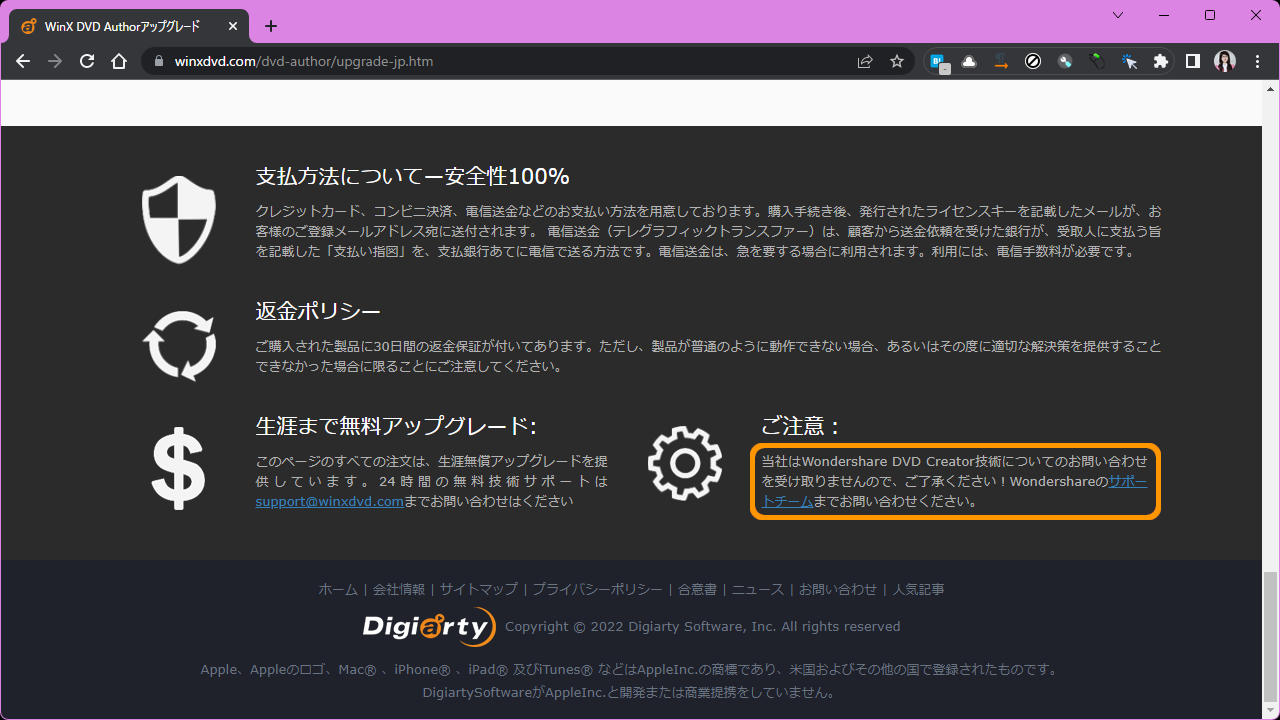Open a new browser tab
The image size is (1280, 720).
coord(271,26)
